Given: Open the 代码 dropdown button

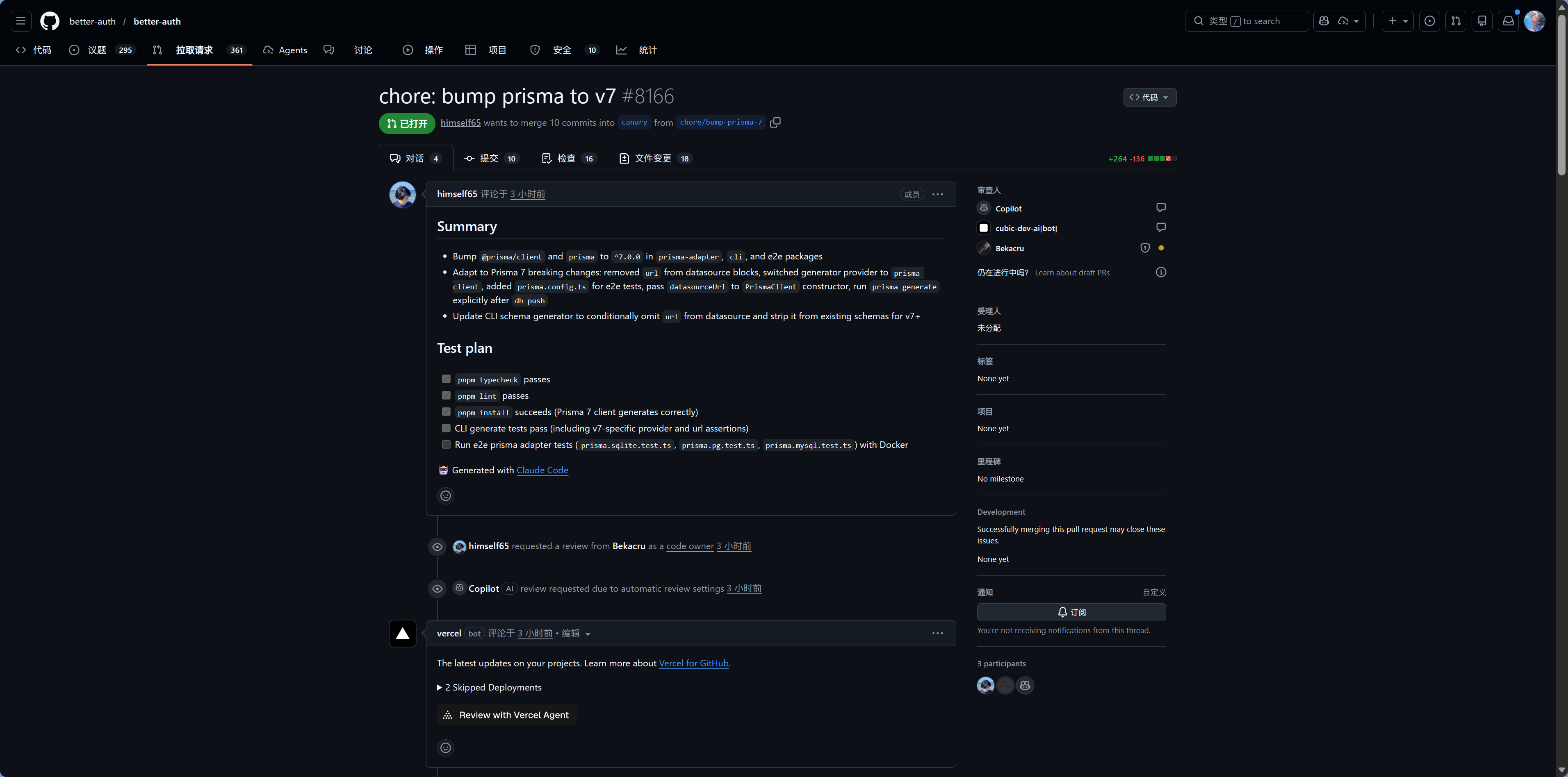Looking at the screenshot, I should (x=1149, y=98).
